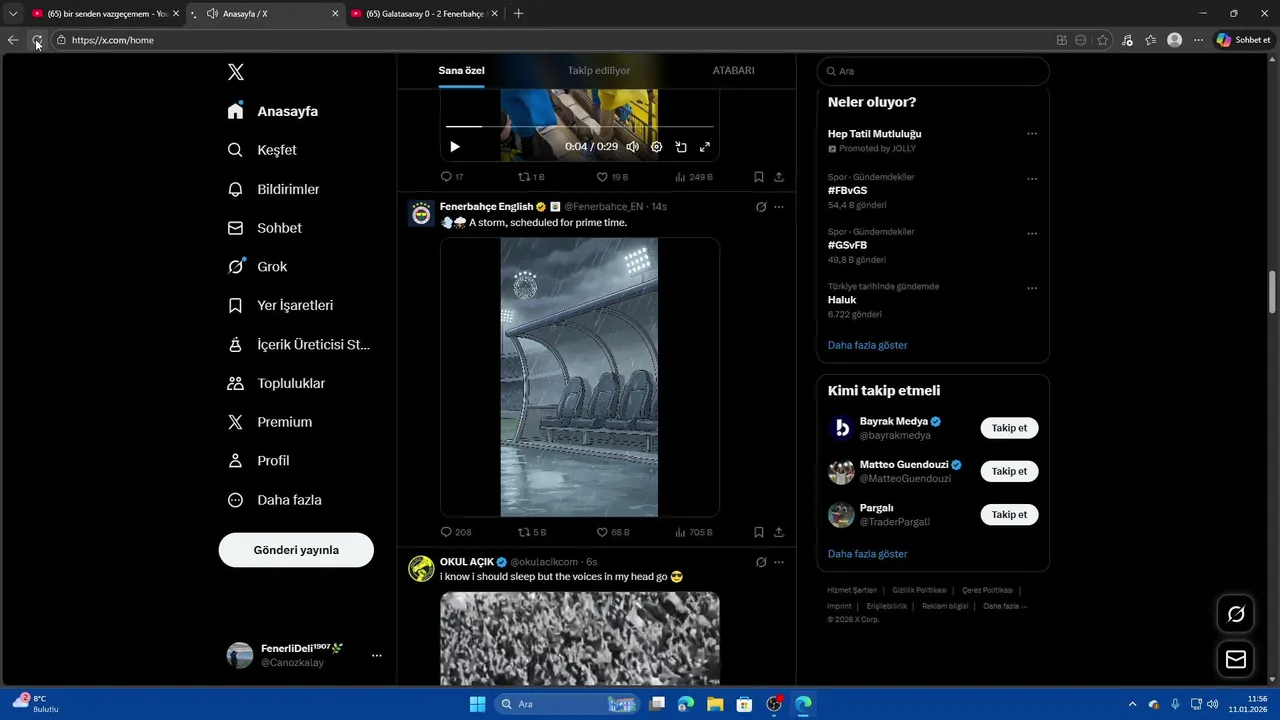
Task: Switch to the ATABARI tab
Action: (733, 71)
